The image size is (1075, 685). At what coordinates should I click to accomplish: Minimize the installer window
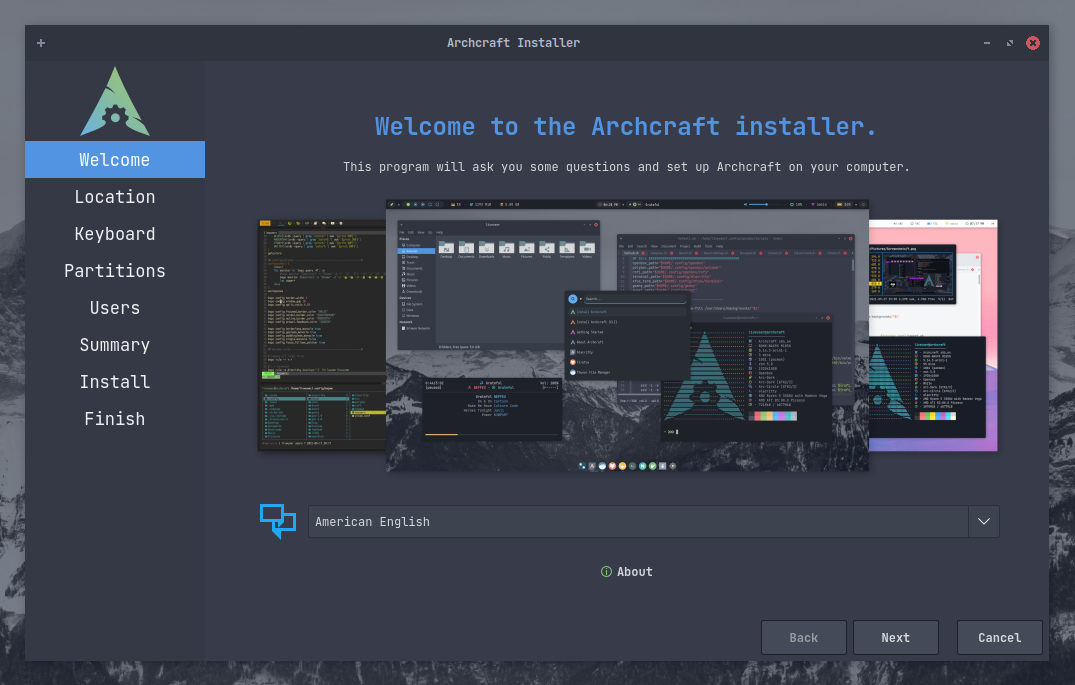coord(987,43)
